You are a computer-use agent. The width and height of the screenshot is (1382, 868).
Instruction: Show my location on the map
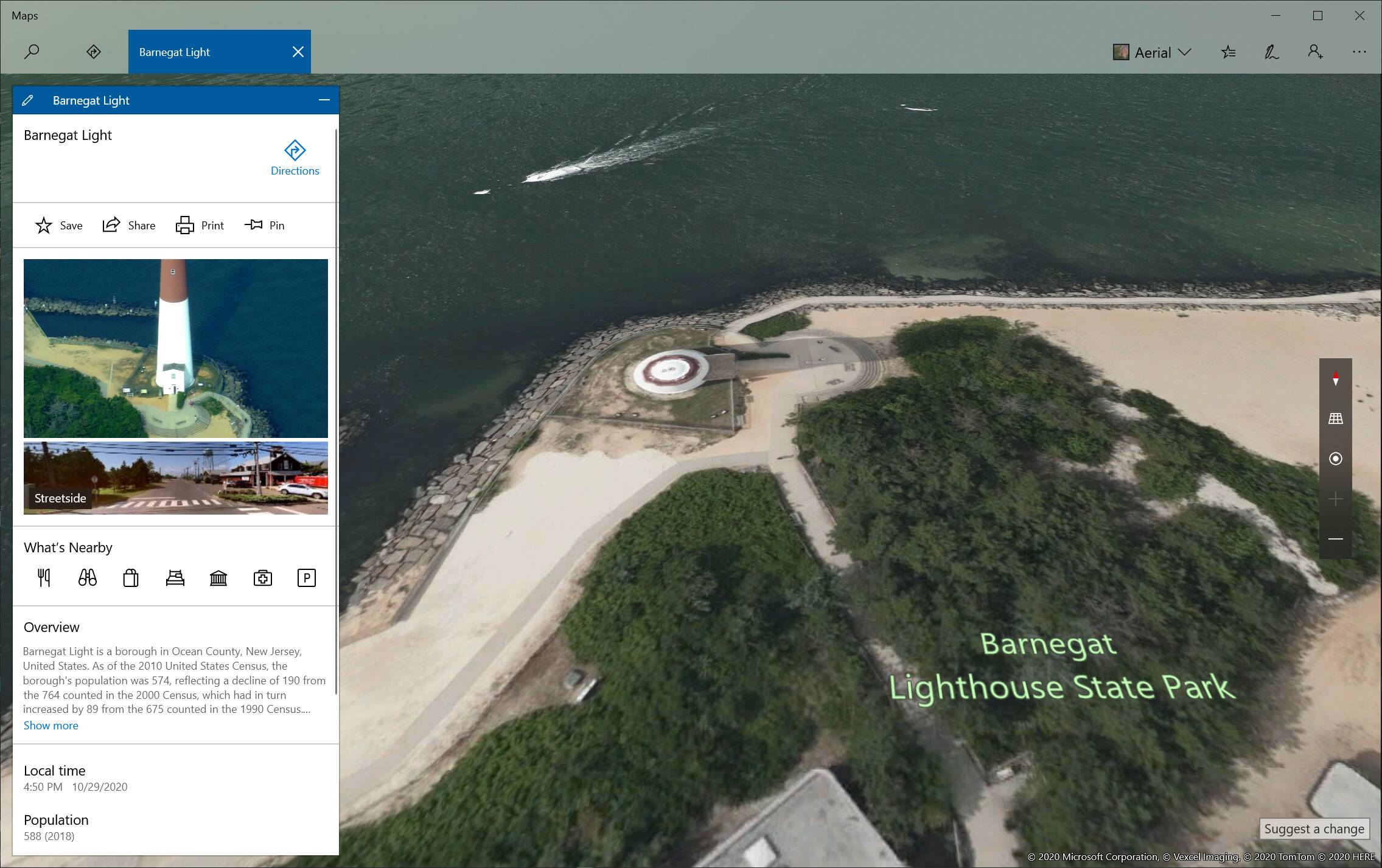coord(1336,459)
